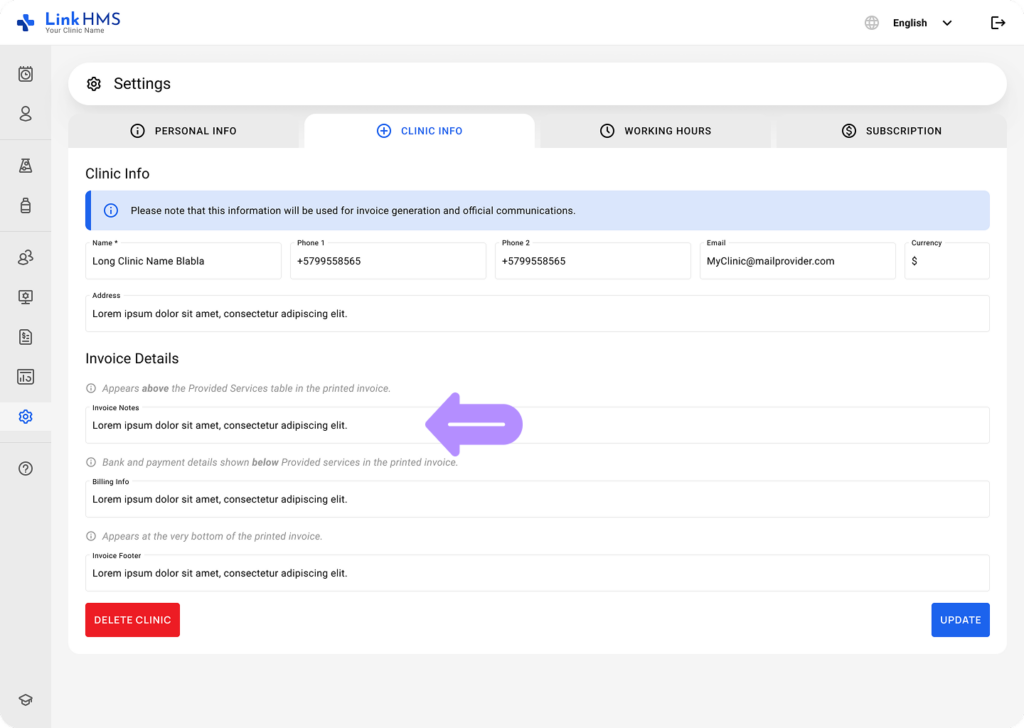Select the highlighted Settings gear icon
1024x728 pixels.
click(25, 416)
